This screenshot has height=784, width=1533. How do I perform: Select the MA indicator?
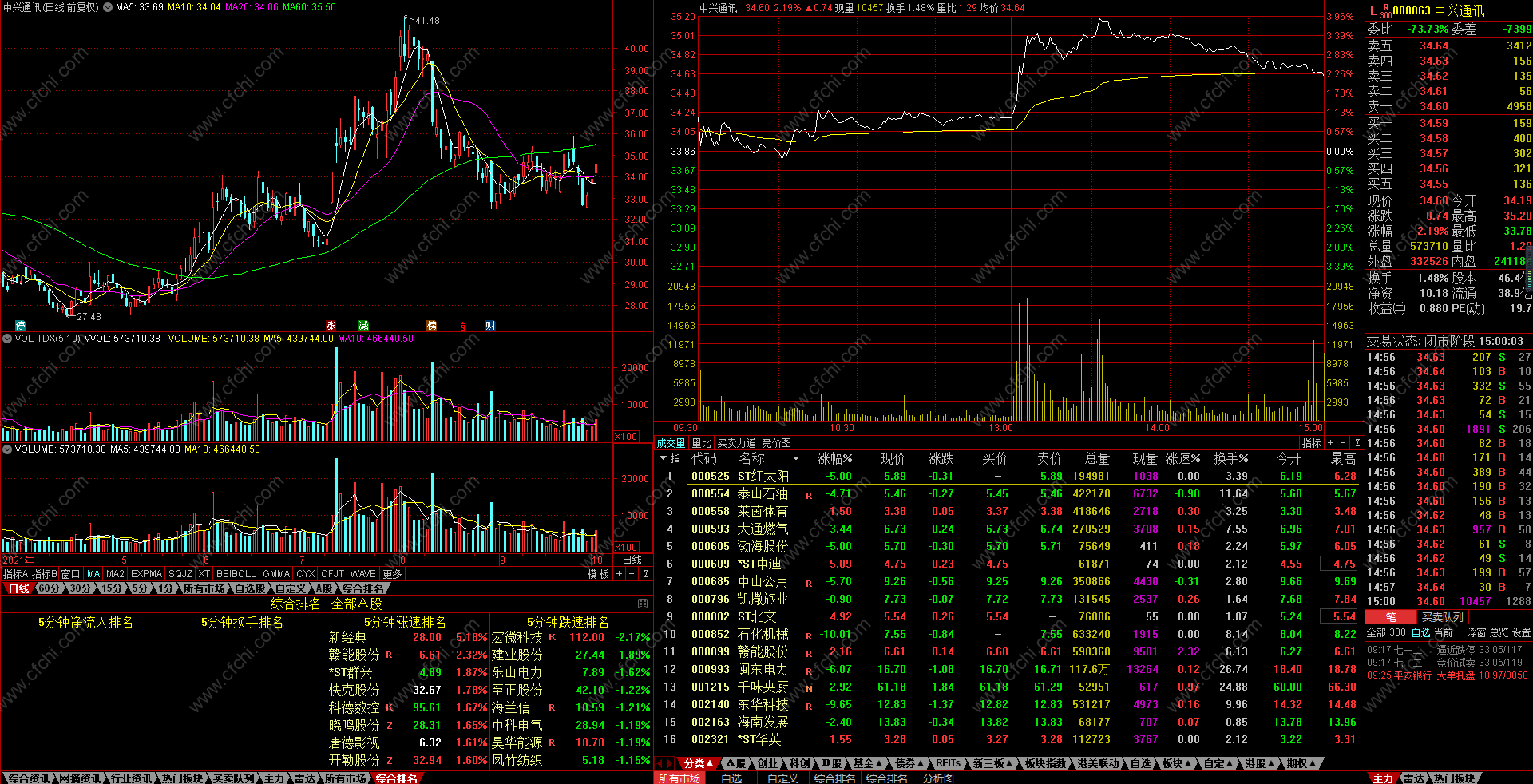pyautogui.click(x=93, y=574)
